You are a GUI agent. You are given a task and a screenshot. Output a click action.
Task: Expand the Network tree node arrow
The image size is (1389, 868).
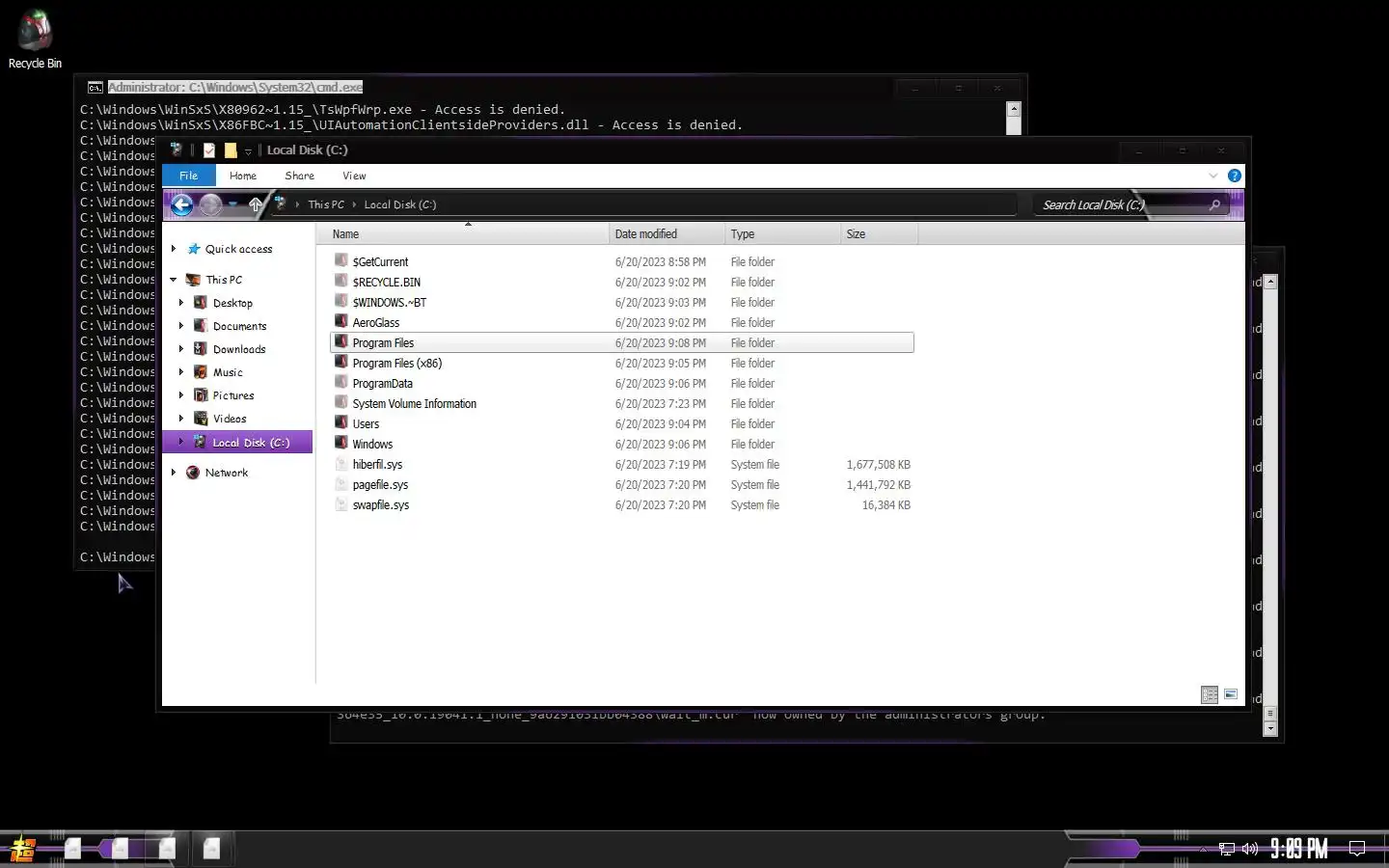point(174,473)
